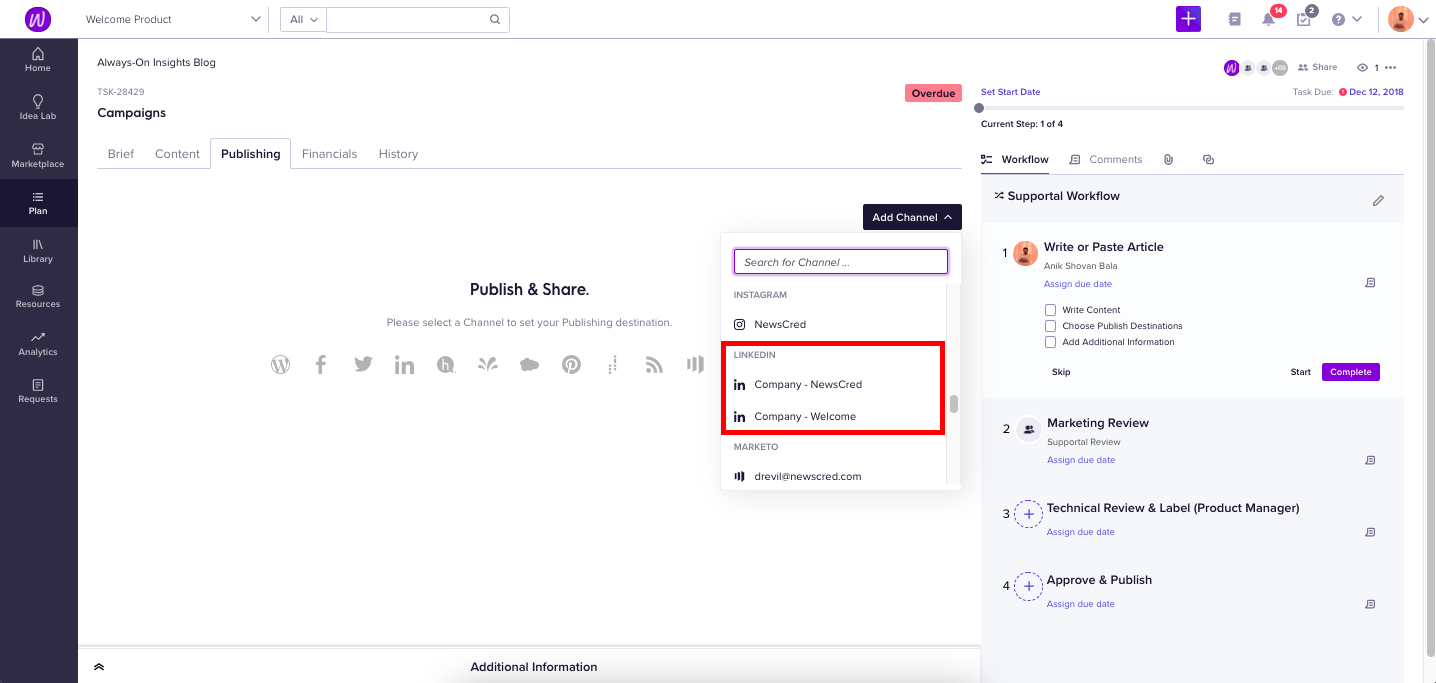
Task: Click the Twitter channel icon
Action: [363, 365]
